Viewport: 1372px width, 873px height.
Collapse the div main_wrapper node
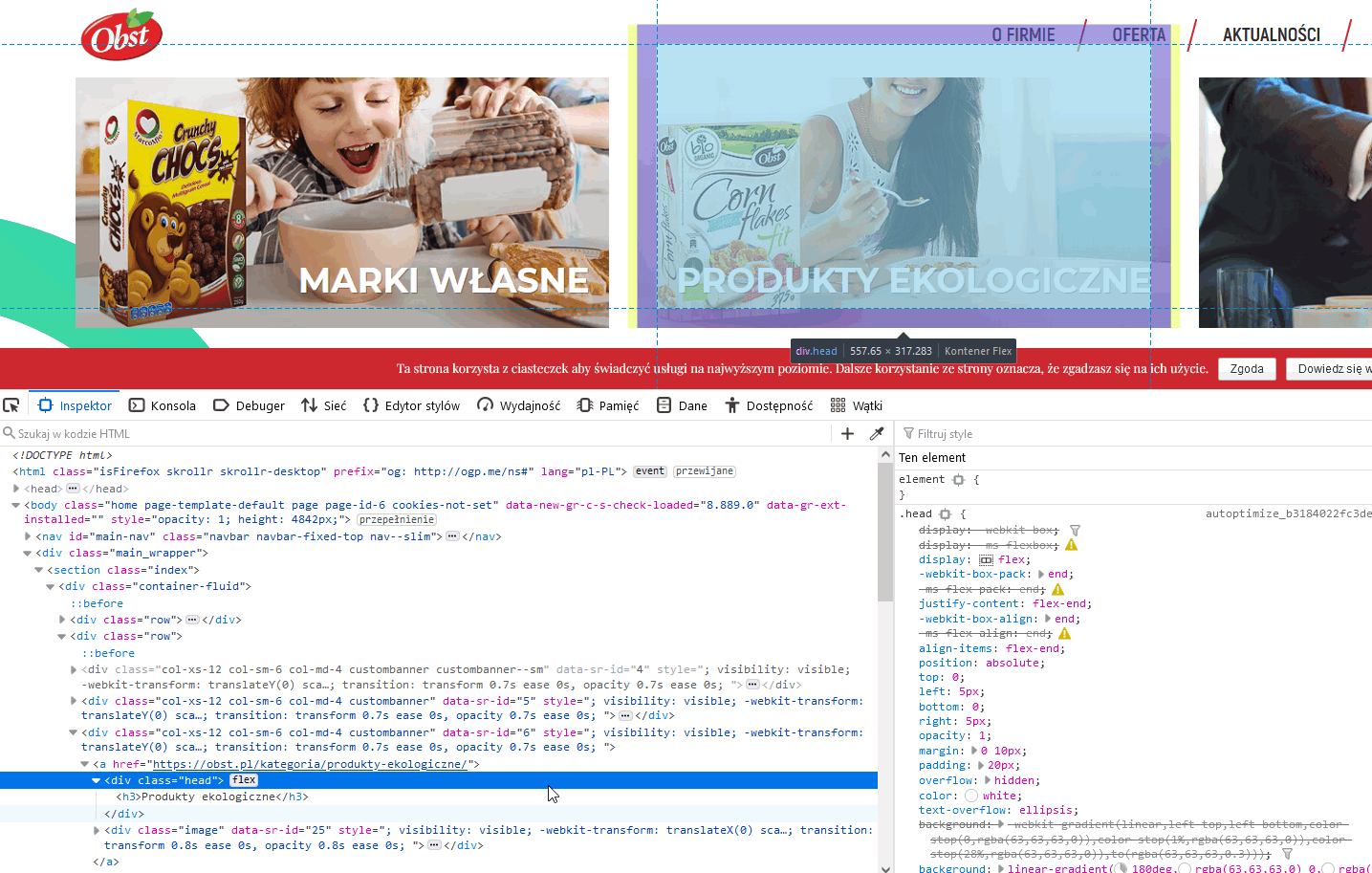(x=28, y=553)
